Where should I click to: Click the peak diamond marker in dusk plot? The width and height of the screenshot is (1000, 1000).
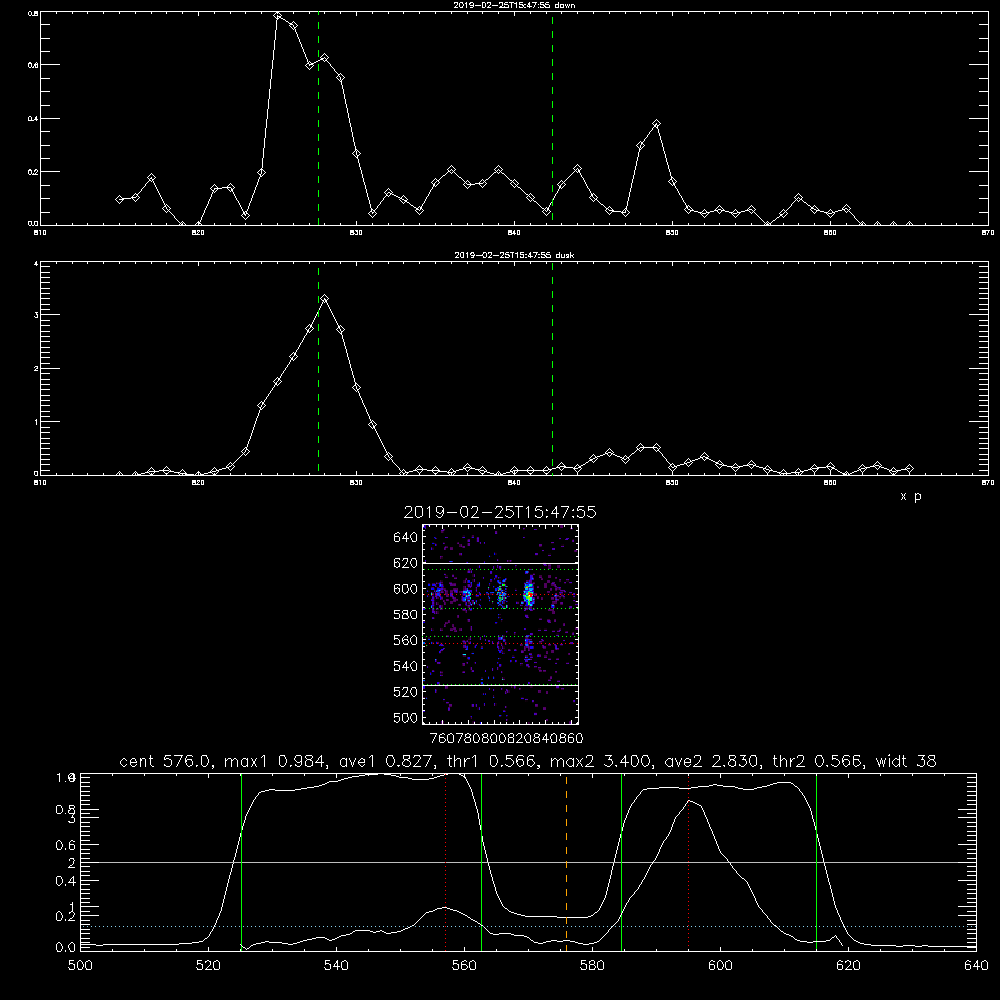click(325, 298)
